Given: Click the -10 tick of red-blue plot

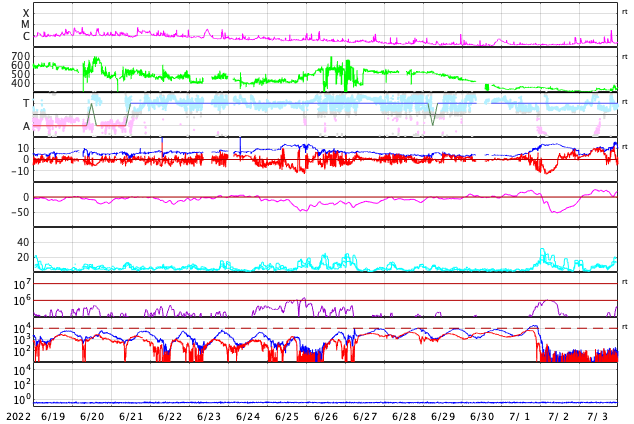Looking at the screenshot, I should point(21,171).
